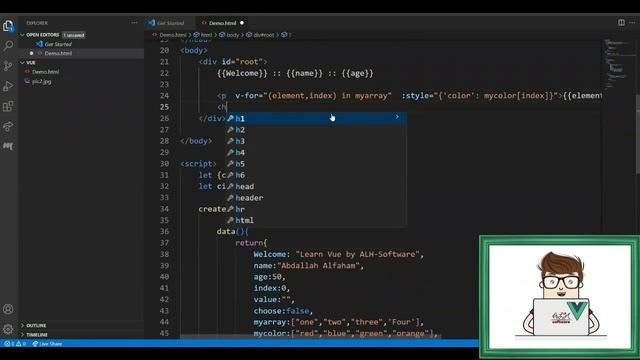Open the Explorer view in activity bar
The image size is (640, 360).
(8, 26)
